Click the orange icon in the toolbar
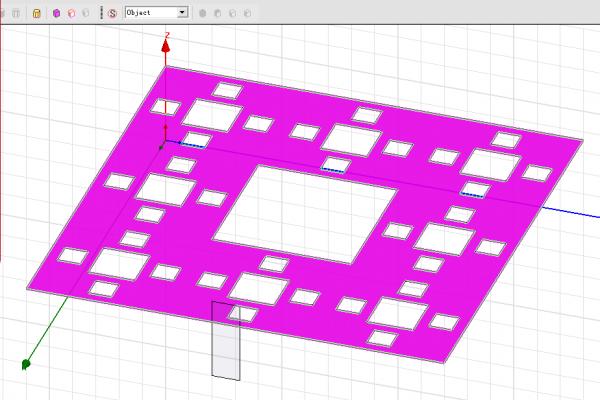This screenshot has height=400, width=600. pyautogui.click(x=36, y=13)
